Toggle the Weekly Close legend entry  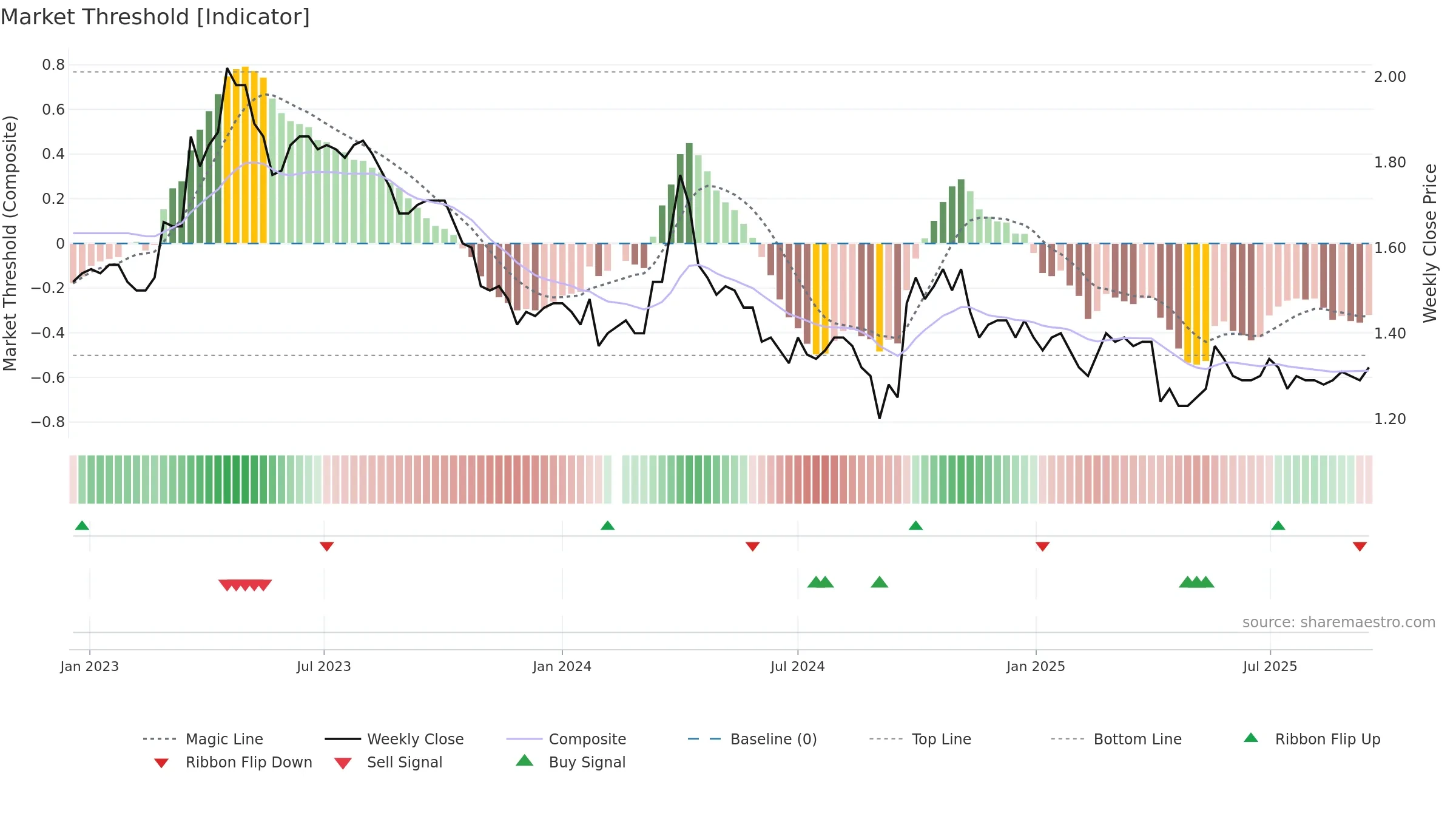click(394, 739)
